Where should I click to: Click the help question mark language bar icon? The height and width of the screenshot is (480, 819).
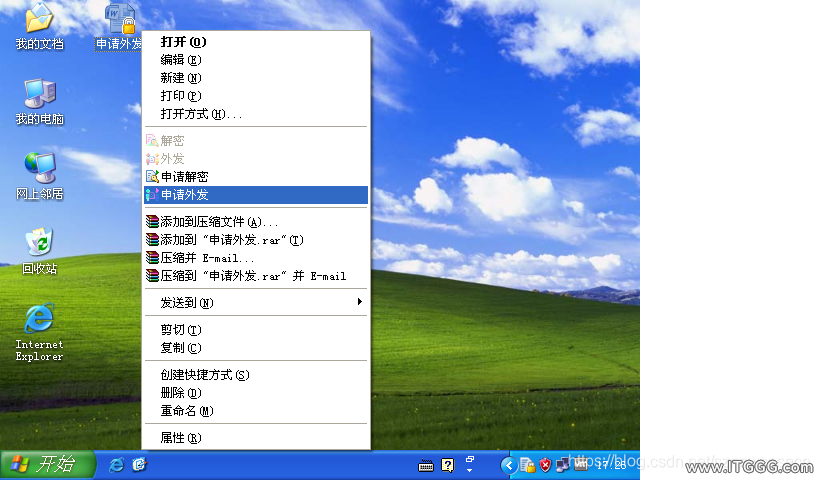[448, 465]
